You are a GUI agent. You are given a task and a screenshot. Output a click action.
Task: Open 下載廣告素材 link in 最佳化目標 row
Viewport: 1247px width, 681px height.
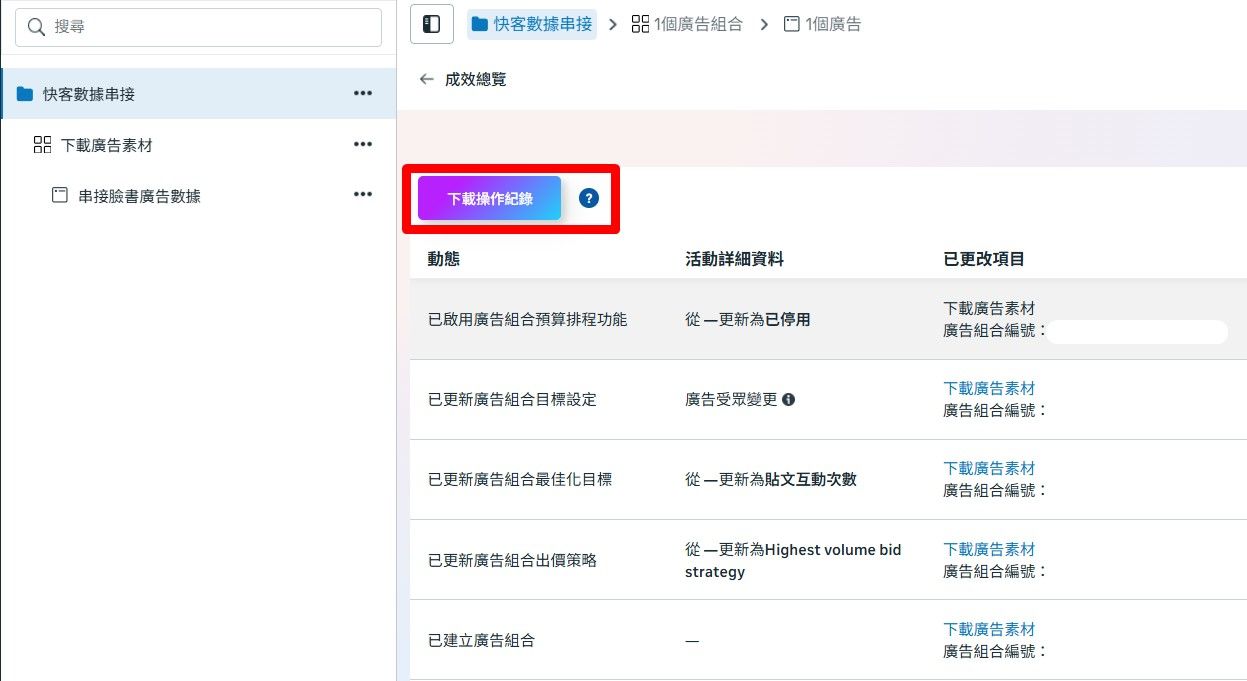click(989, 468)
